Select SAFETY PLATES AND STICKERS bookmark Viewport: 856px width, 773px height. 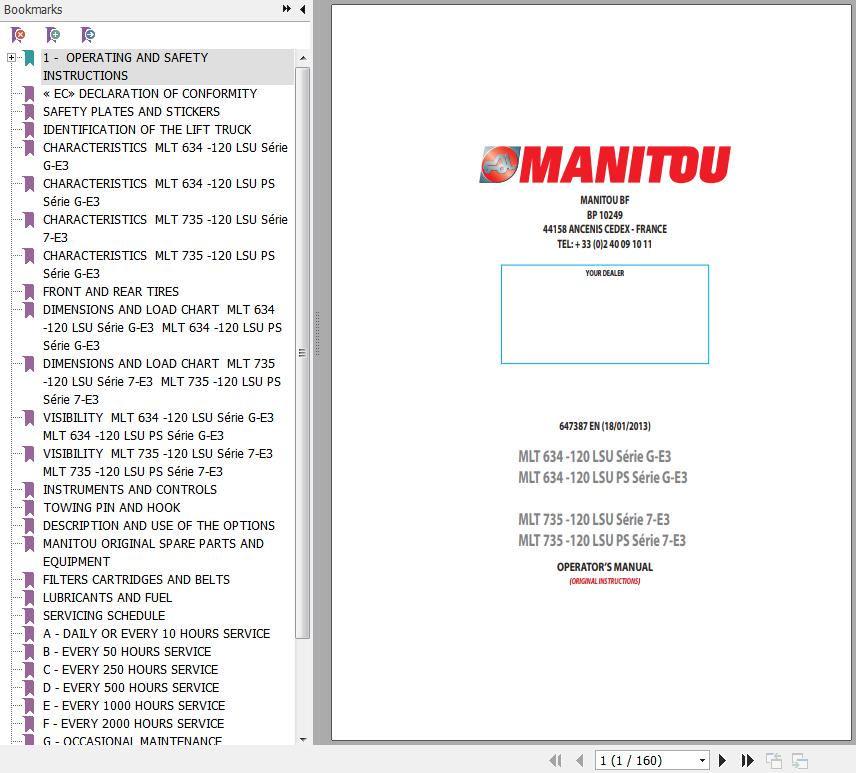(132, 112)
